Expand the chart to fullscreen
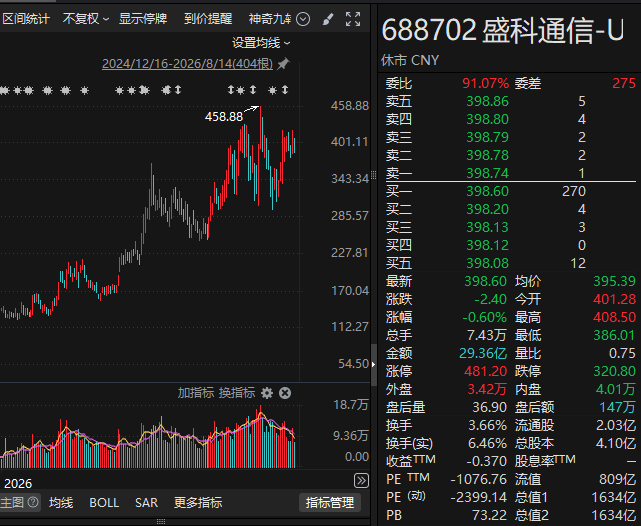This screenshot has height=526, width=641. coord(353,19)
